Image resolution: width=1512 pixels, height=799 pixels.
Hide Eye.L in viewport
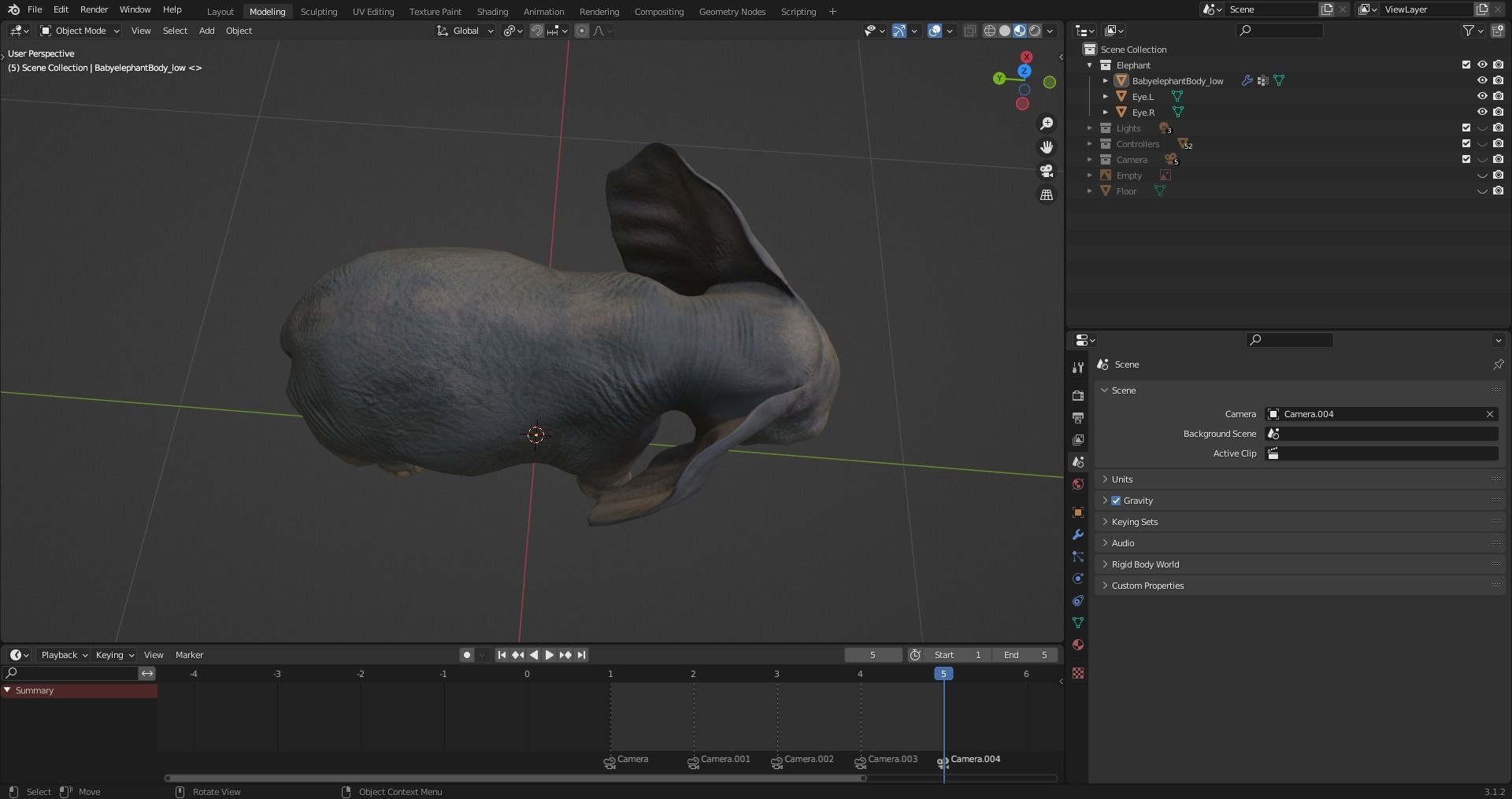(1482, 96)
